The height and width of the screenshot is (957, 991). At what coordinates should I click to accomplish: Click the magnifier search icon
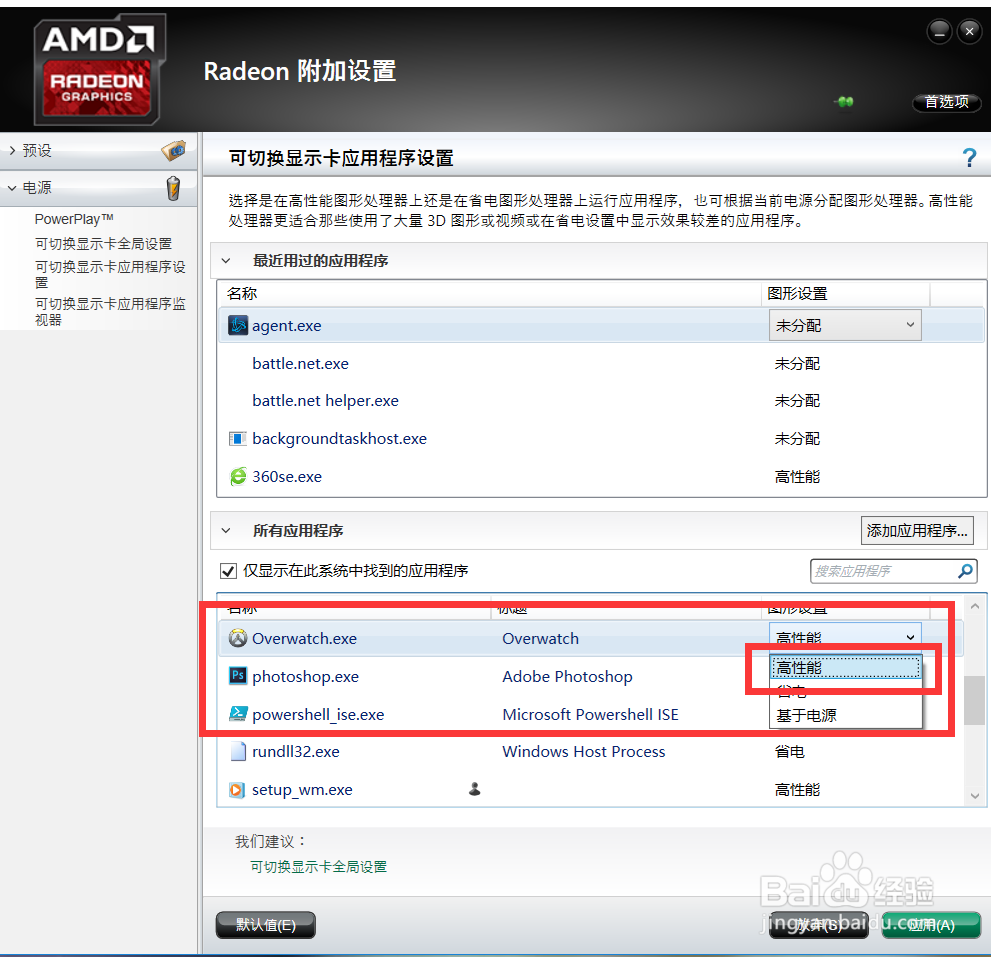point(965,571)
